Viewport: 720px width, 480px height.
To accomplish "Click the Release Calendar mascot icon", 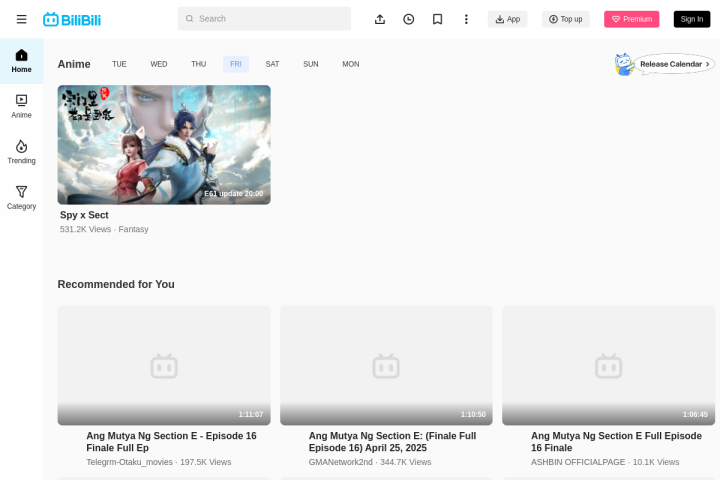I will [x=624, y=64].
